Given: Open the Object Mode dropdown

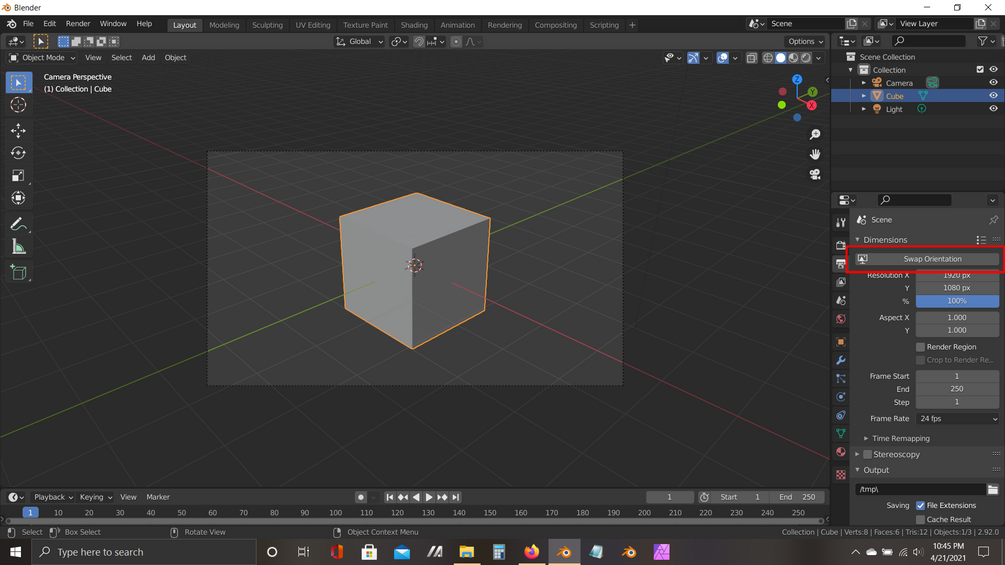Looking at the screenshot, I should (x=42, y=58).
